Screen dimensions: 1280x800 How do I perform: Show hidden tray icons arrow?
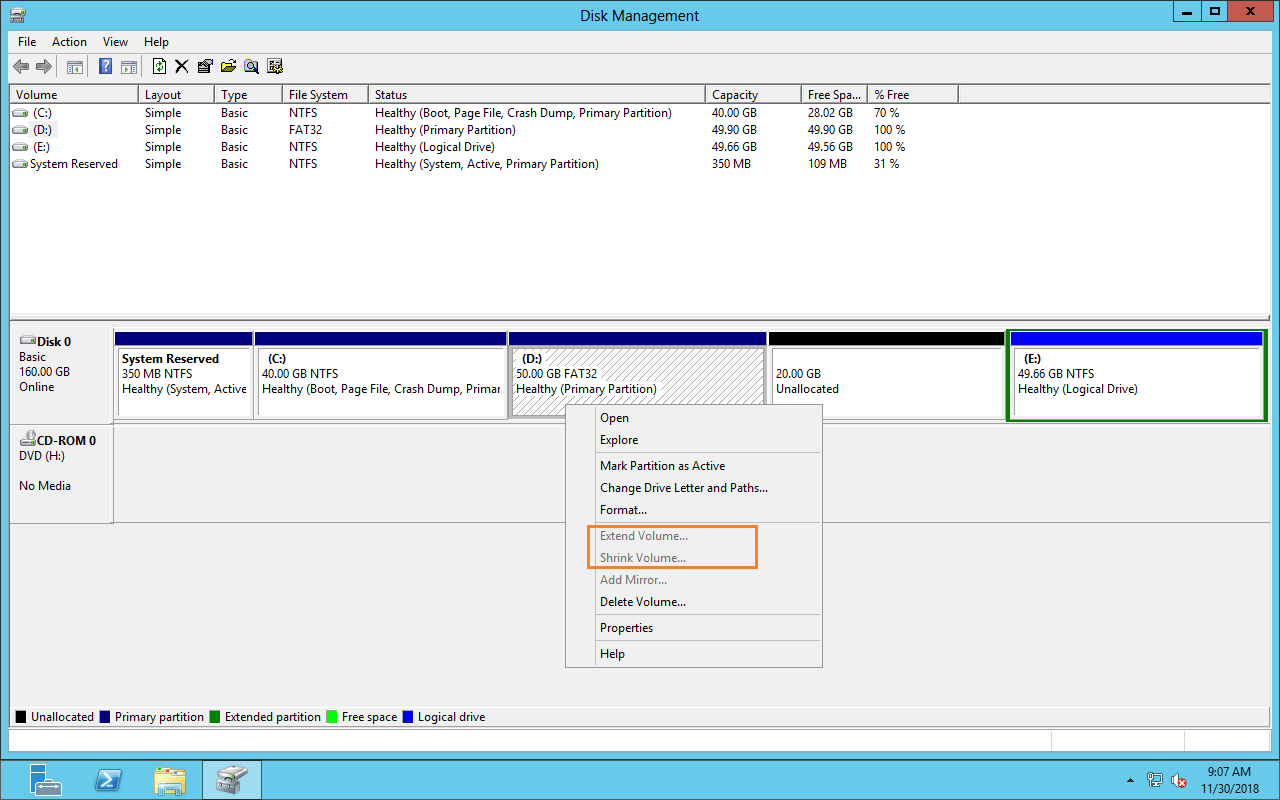click(x=1130, y=779)
